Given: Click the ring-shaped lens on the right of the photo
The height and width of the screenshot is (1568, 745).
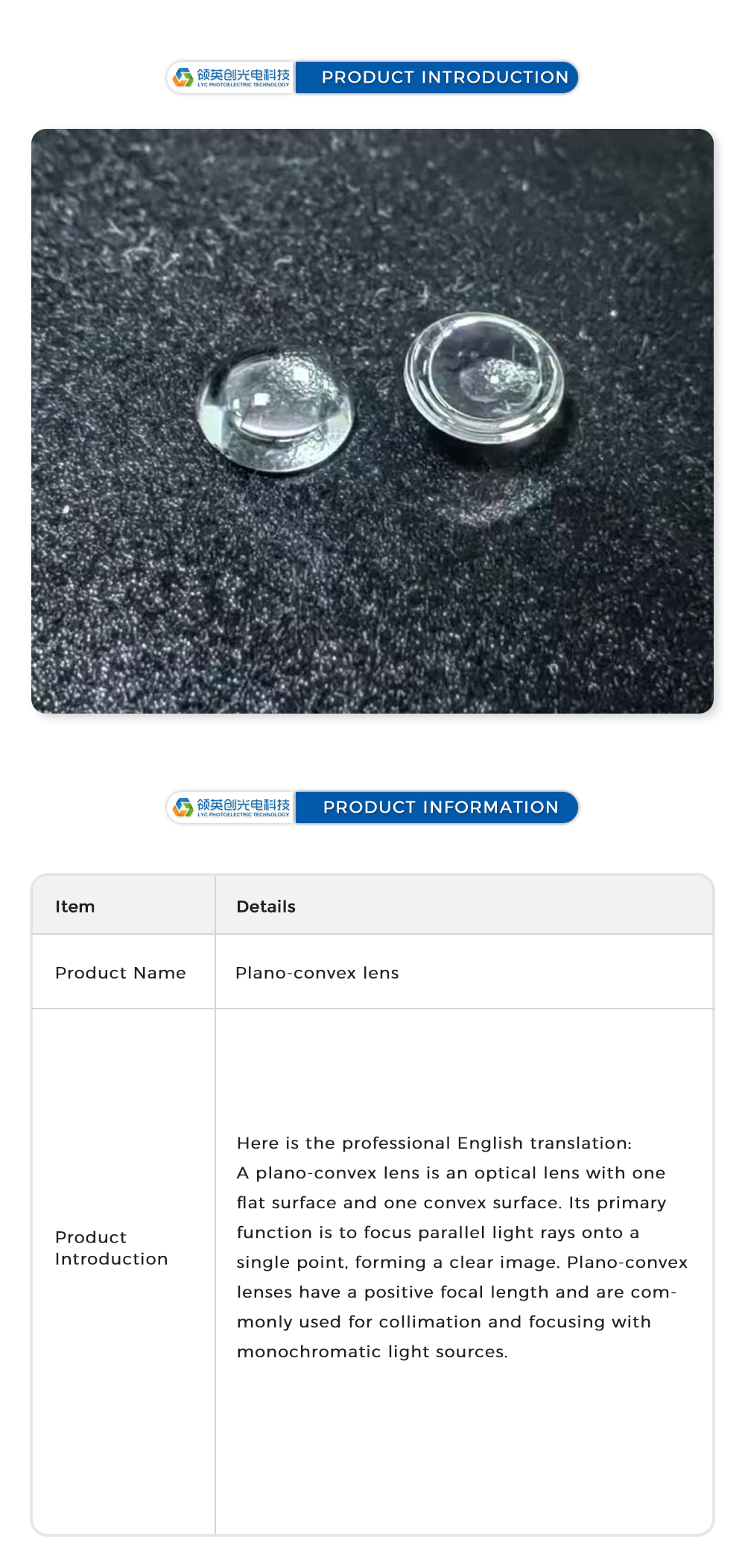Looking at the screenshot, I should click(484, 378).
